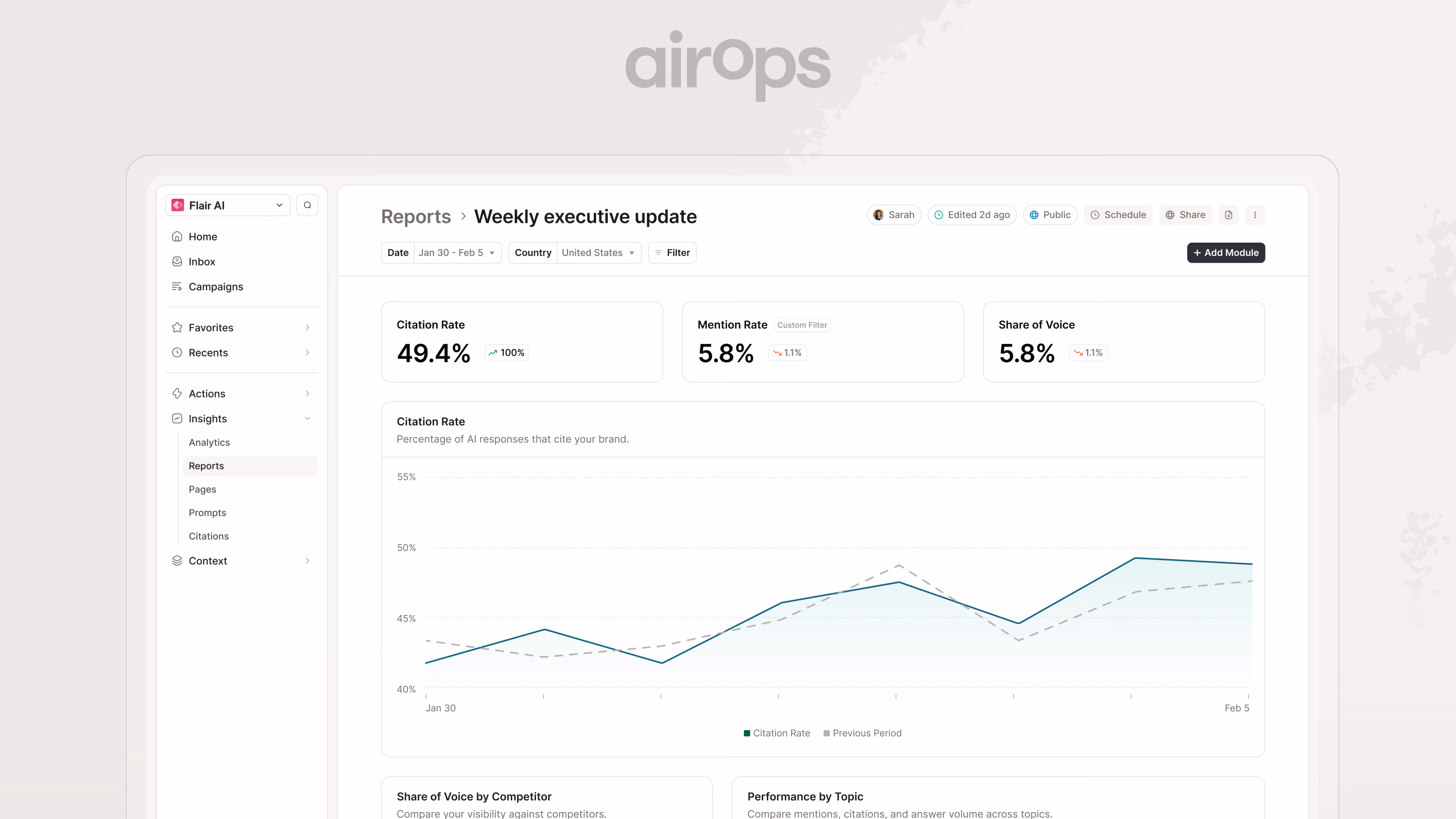Expand the Context section chevron

[308, 561]
